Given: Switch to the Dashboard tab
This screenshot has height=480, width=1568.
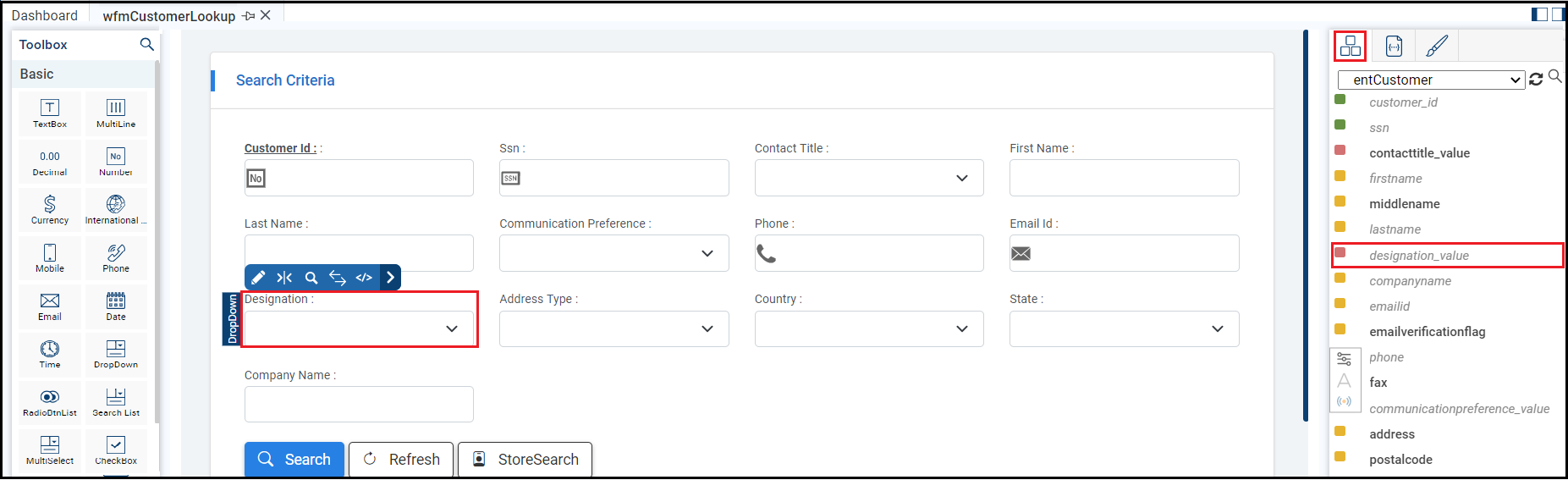Looking at the screenshot, I should [45, 15].
